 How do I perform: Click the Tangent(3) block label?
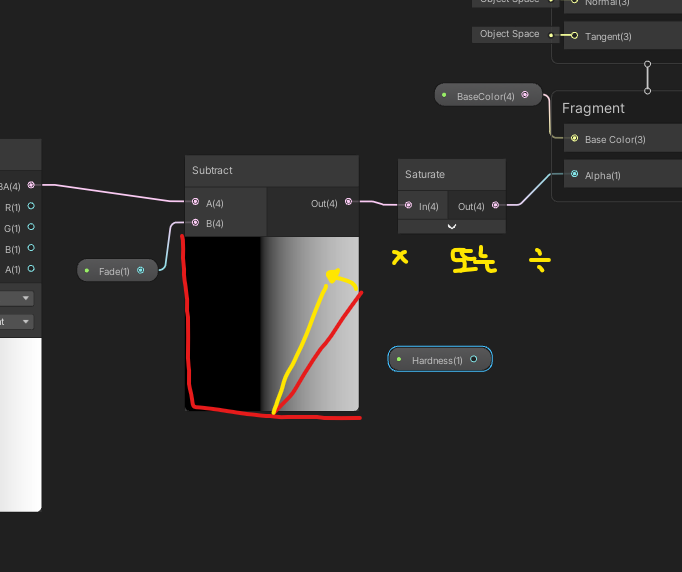[608, 37]
